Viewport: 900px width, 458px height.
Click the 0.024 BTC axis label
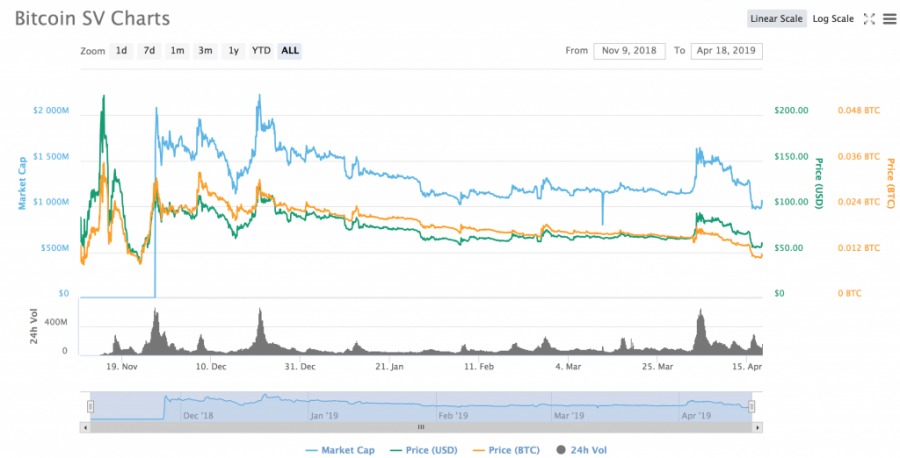(x=859, y=202)
